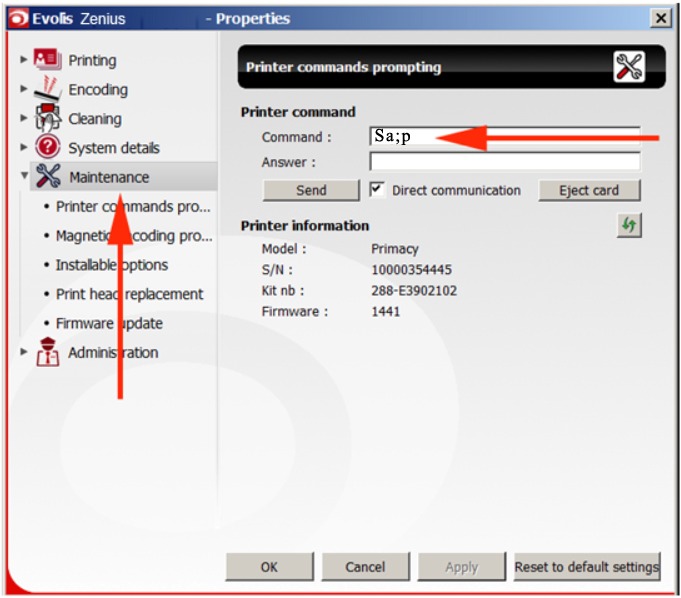Open the Installable options item

[111, 265]
